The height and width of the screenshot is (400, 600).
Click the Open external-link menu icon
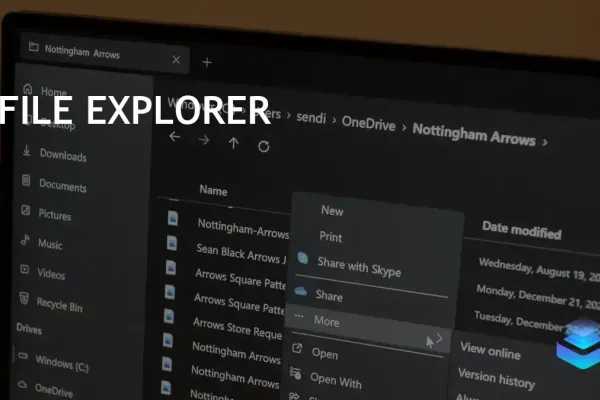click(297, 348)
